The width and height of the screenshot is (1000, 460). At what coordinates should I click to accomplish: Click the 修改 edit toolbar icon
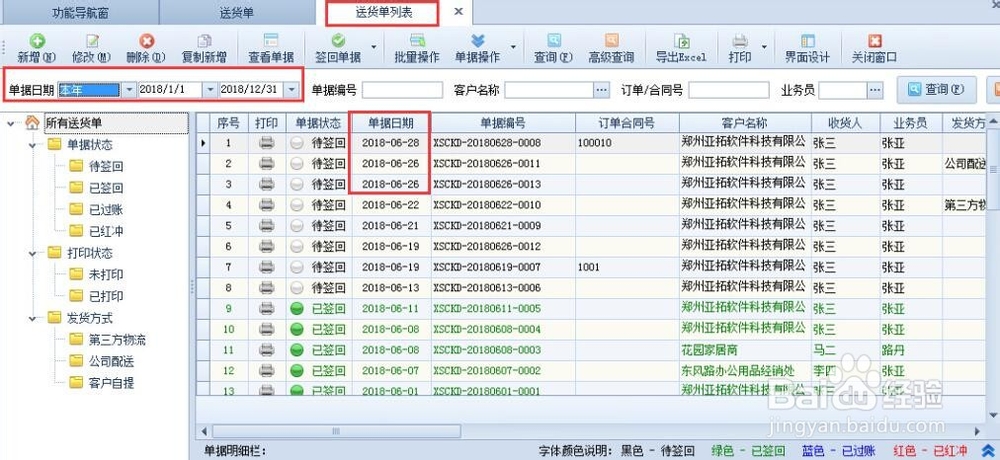(92, 41)
